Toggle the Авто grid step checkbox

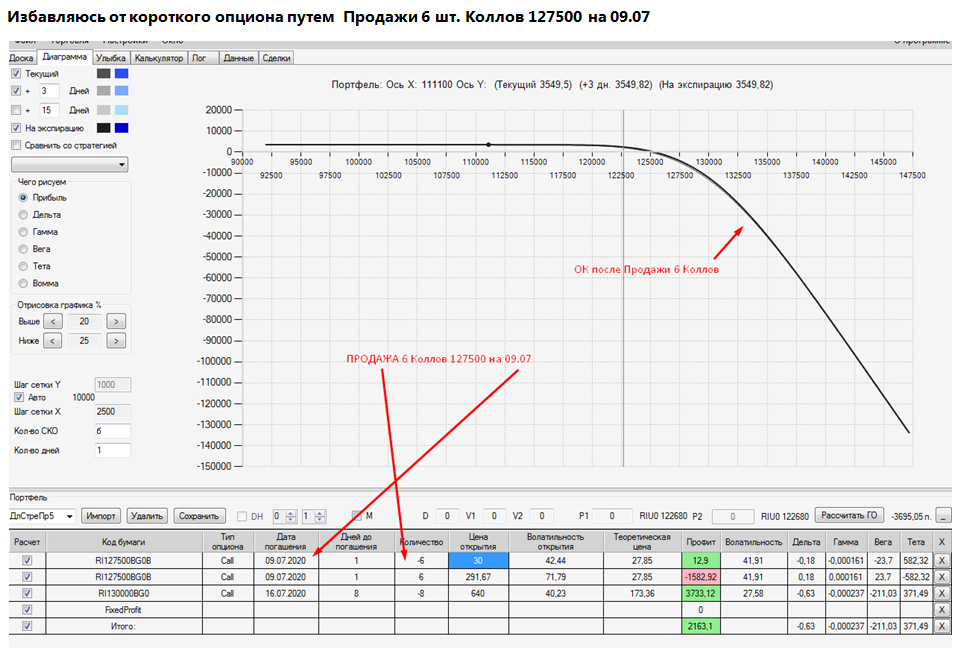pos(19,397)
